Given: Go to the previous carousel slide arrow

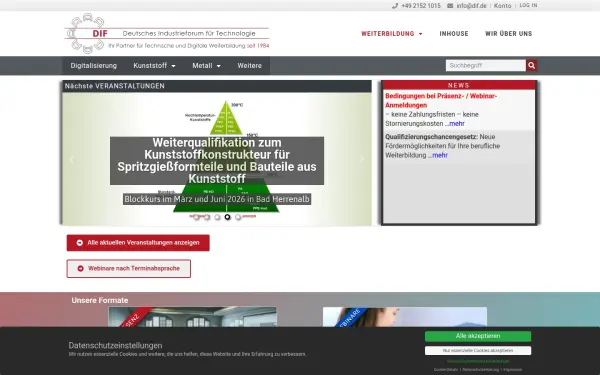Looking at the screenshot, I should click(x=72, y=159).
